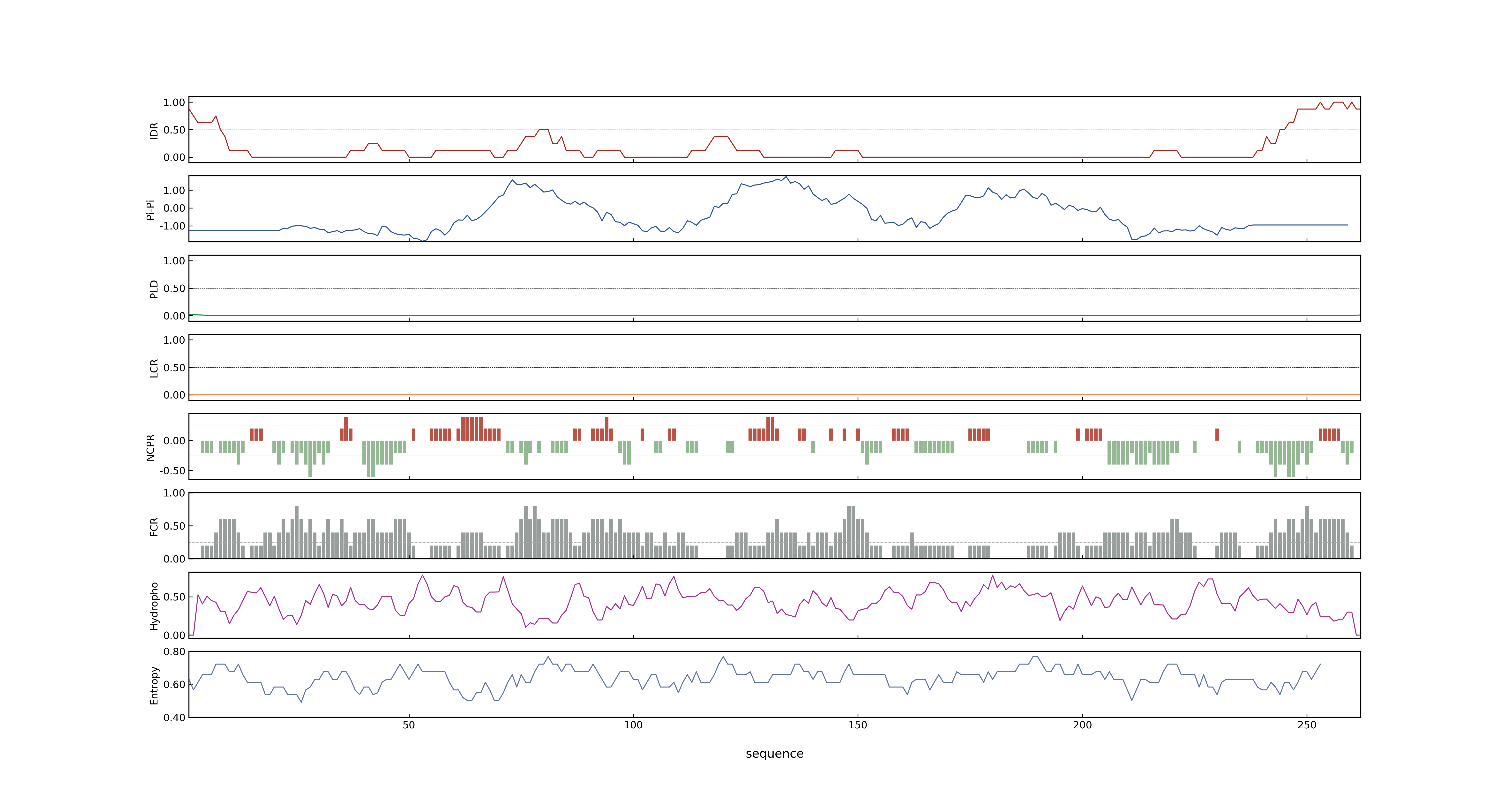Click the FCR axis label
The image size is (1512, 806).
coord(154,526)
